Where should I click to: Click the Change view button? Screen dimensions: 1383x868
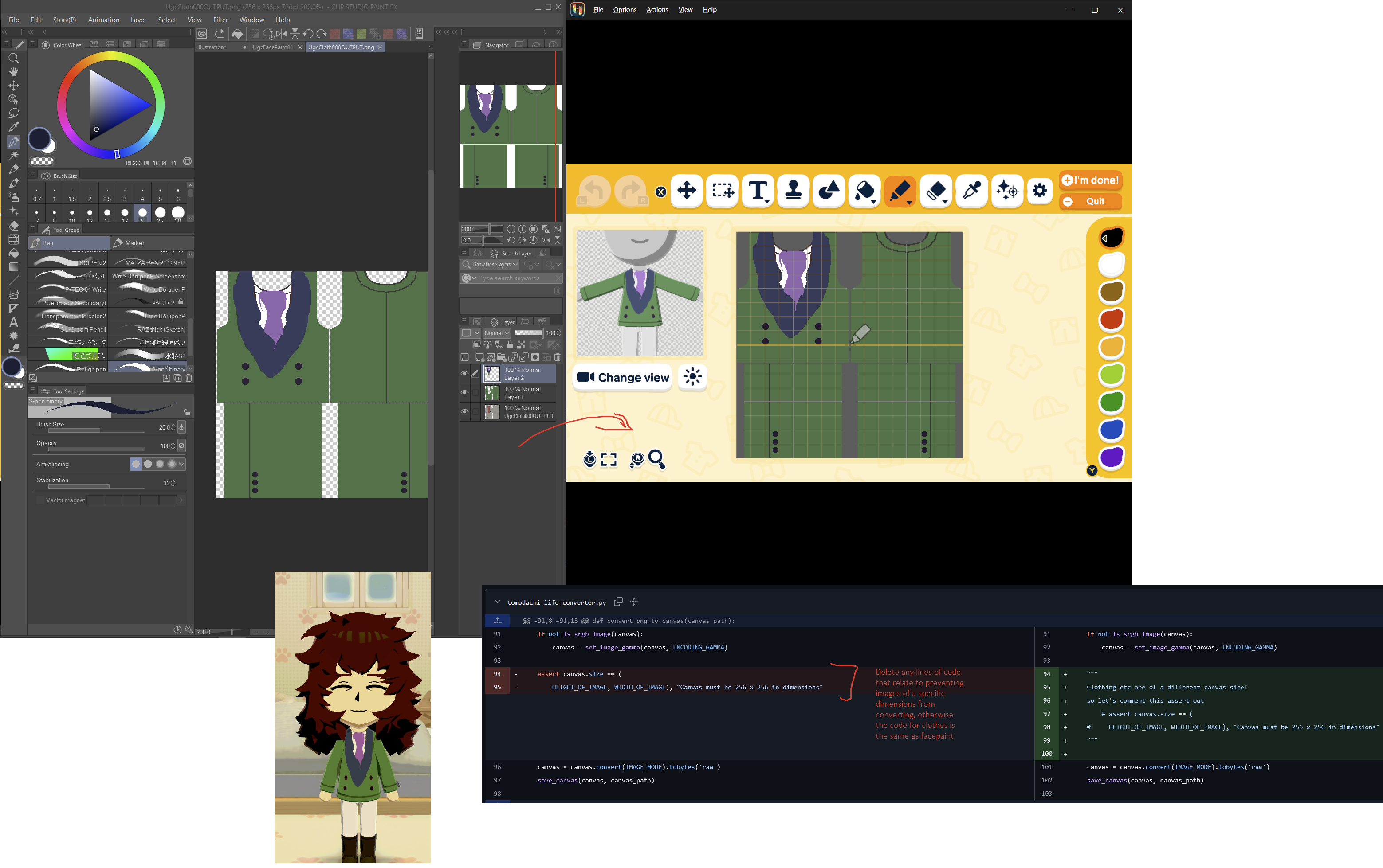(623, 378)
